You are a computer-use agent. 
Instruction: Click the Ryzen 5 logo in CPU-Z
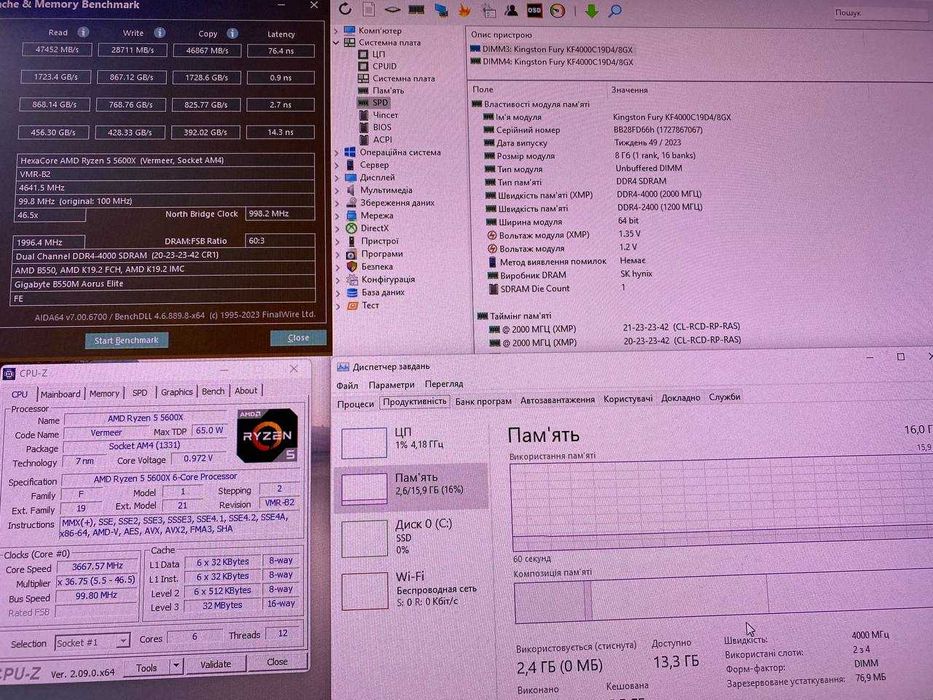click(x=267, y=435)
